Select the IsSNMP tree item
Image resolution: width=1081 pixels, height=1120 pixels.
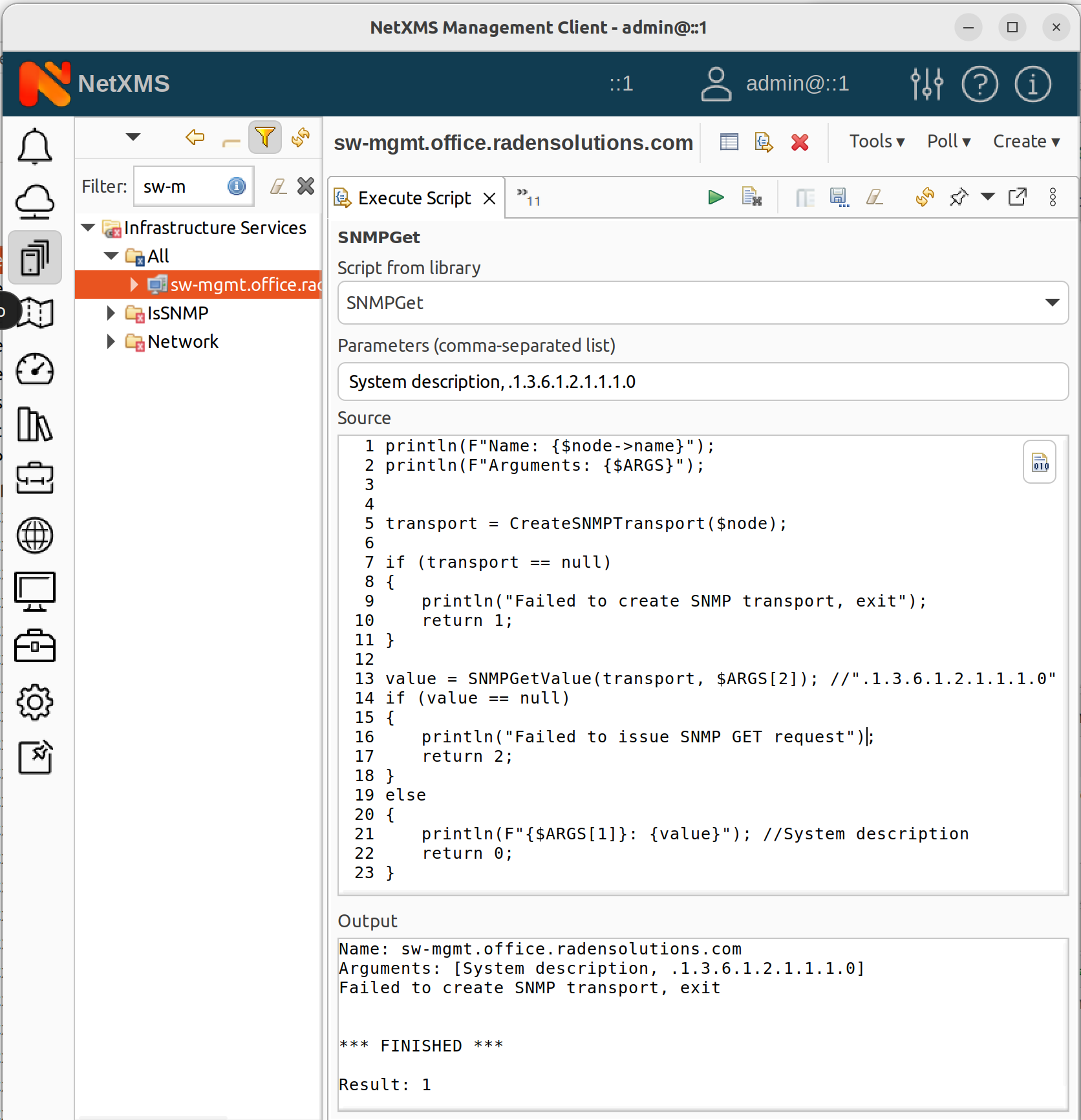[178, 313]
